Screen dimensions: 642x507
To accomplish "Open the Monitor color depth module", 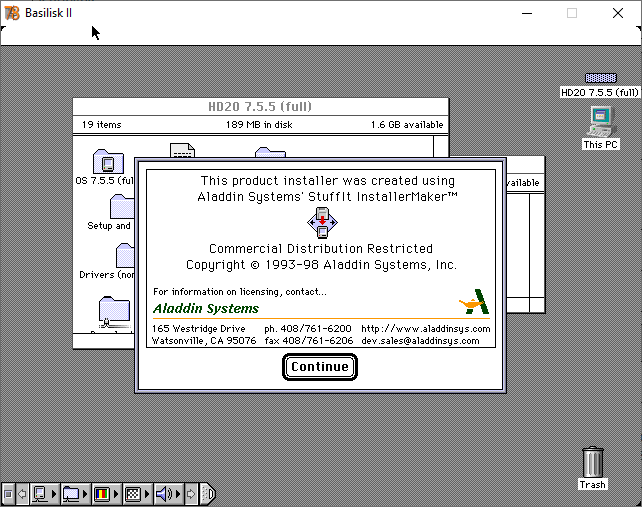I will (102, 494).
